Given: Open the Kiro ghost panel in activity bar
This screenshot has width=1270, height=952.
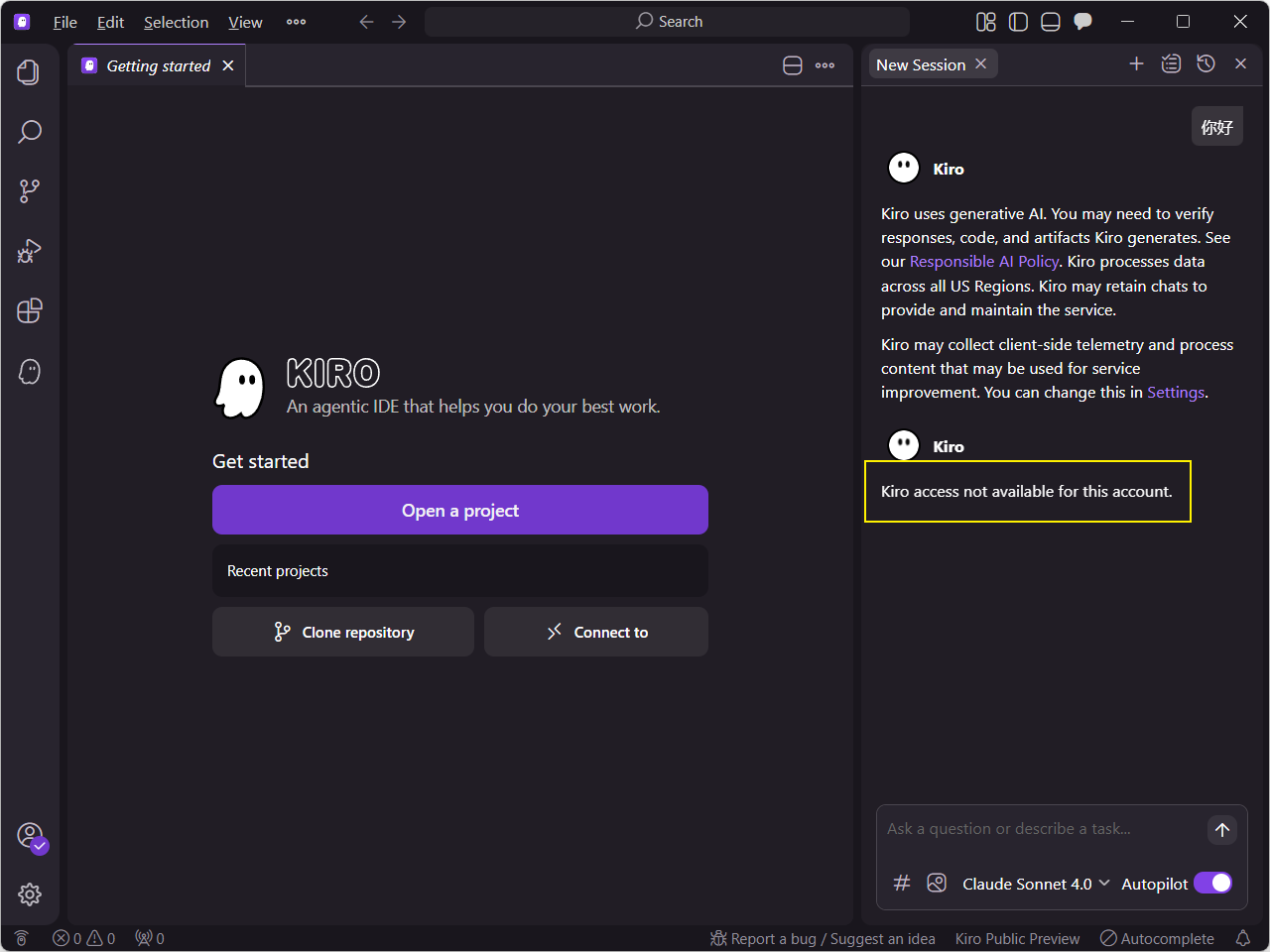Looking at the screenshot, I should coord(29,371).
